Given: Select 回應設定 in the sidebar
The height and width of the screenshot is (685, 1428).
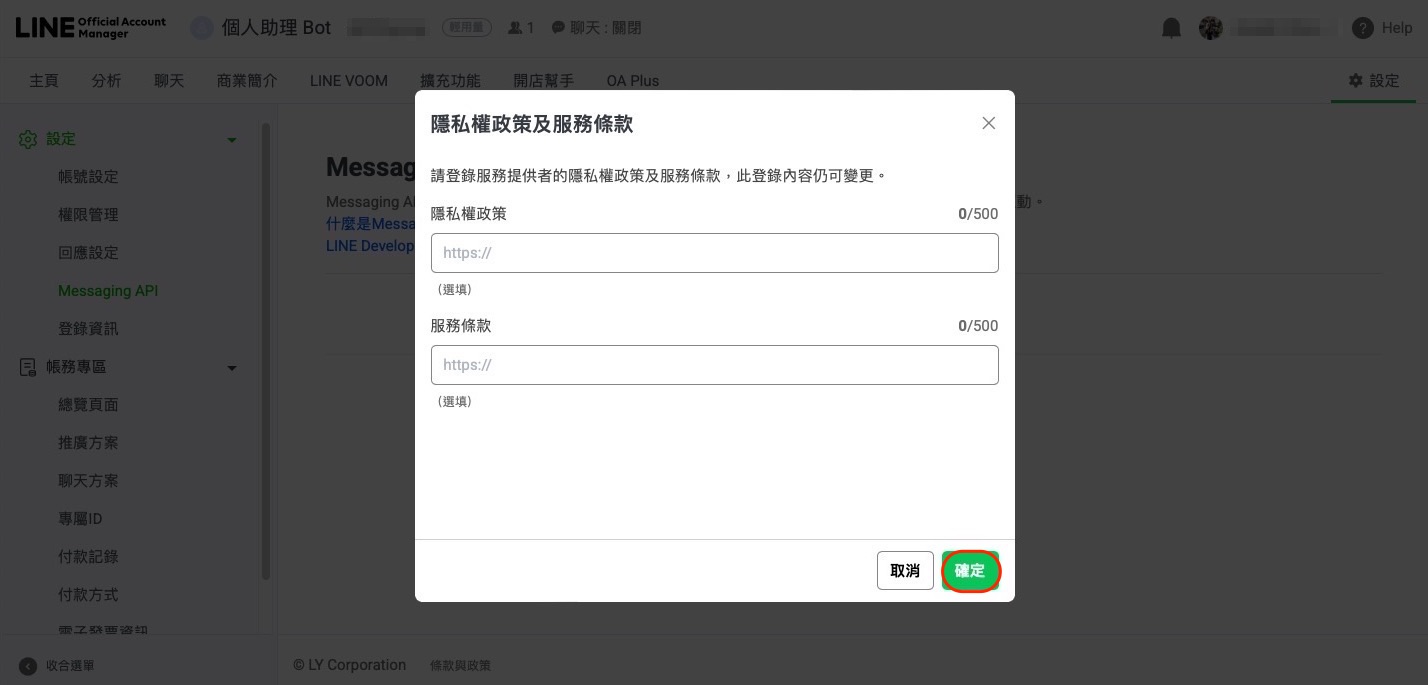Looking at the screenshot, I should [x=88, y=253].
